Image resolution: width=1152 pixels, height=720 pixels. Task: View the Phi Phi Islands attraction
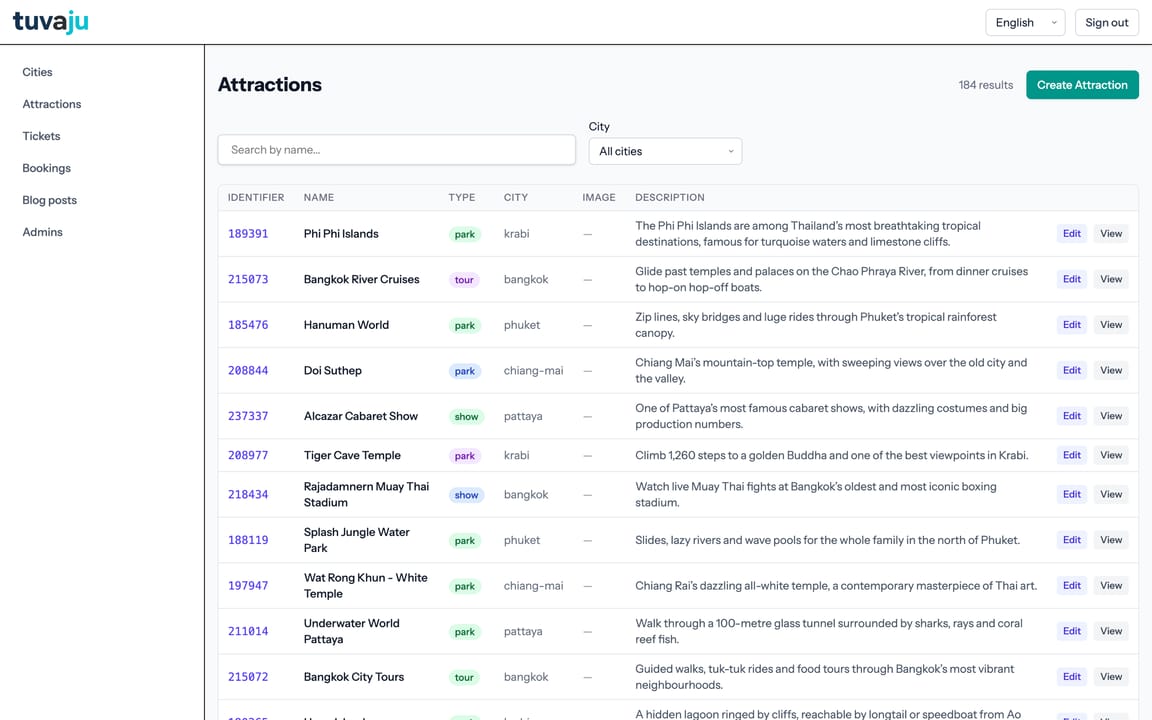1111,234
